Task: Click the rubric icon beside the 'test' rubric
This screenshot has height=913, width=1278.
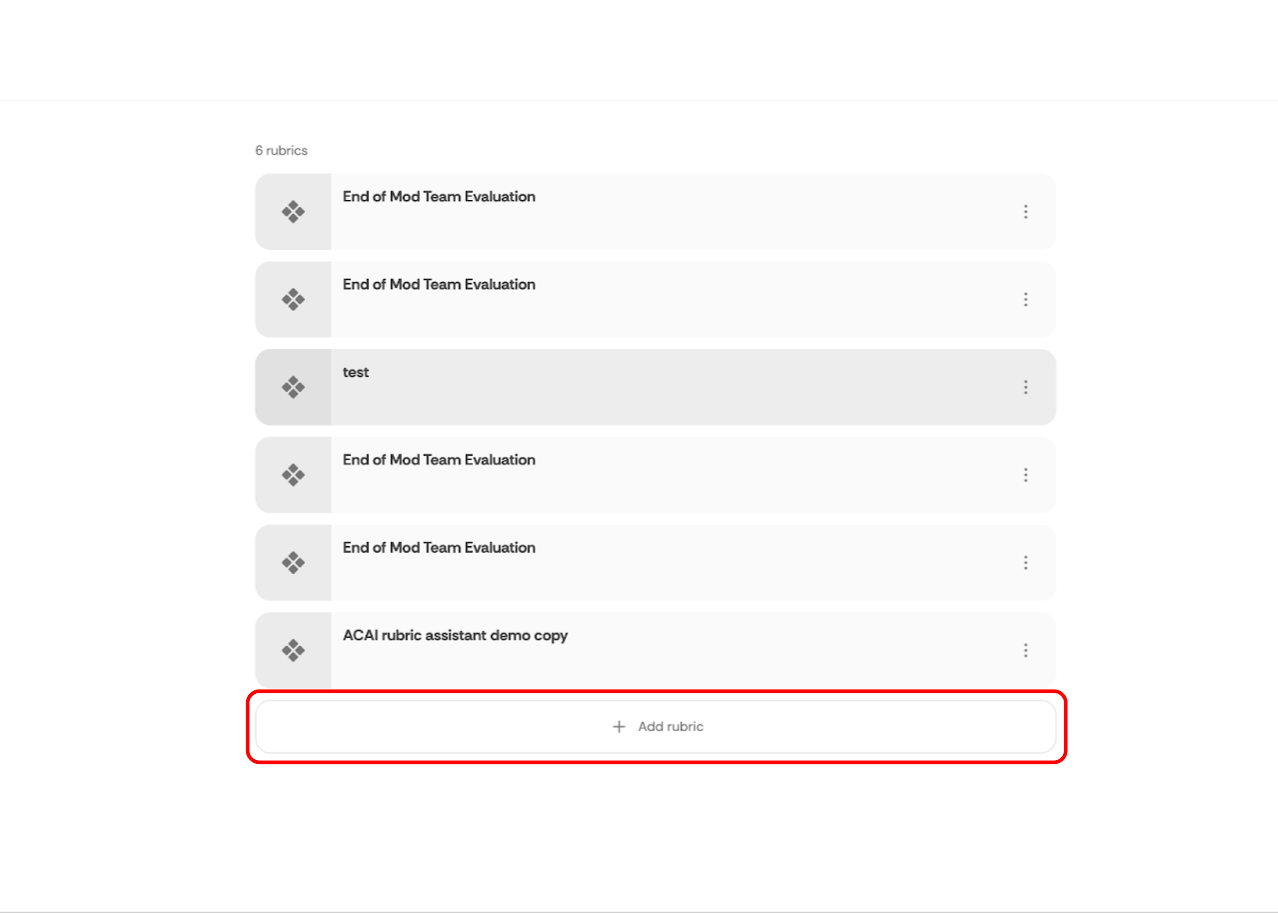Action: coord(293,387)
